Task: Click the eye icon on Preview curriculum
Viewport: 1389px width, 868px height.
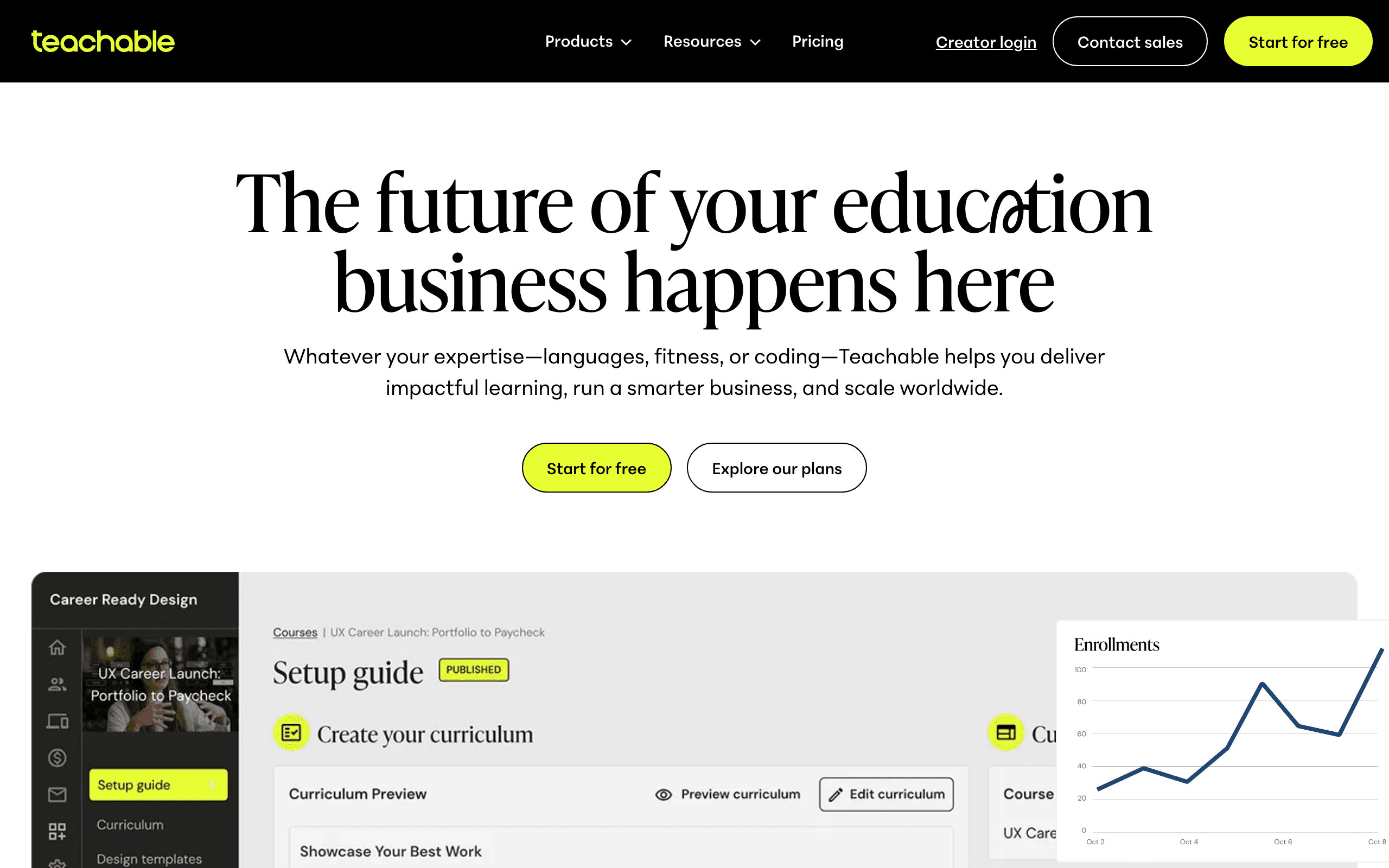Action: tap(664, 794)
